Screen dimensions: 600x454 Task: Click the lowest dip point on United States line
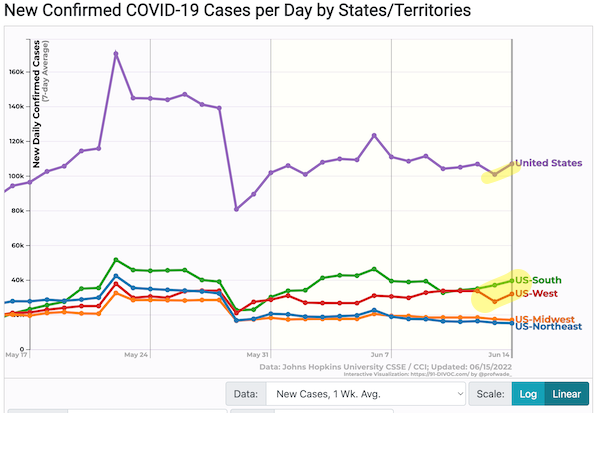237,209
